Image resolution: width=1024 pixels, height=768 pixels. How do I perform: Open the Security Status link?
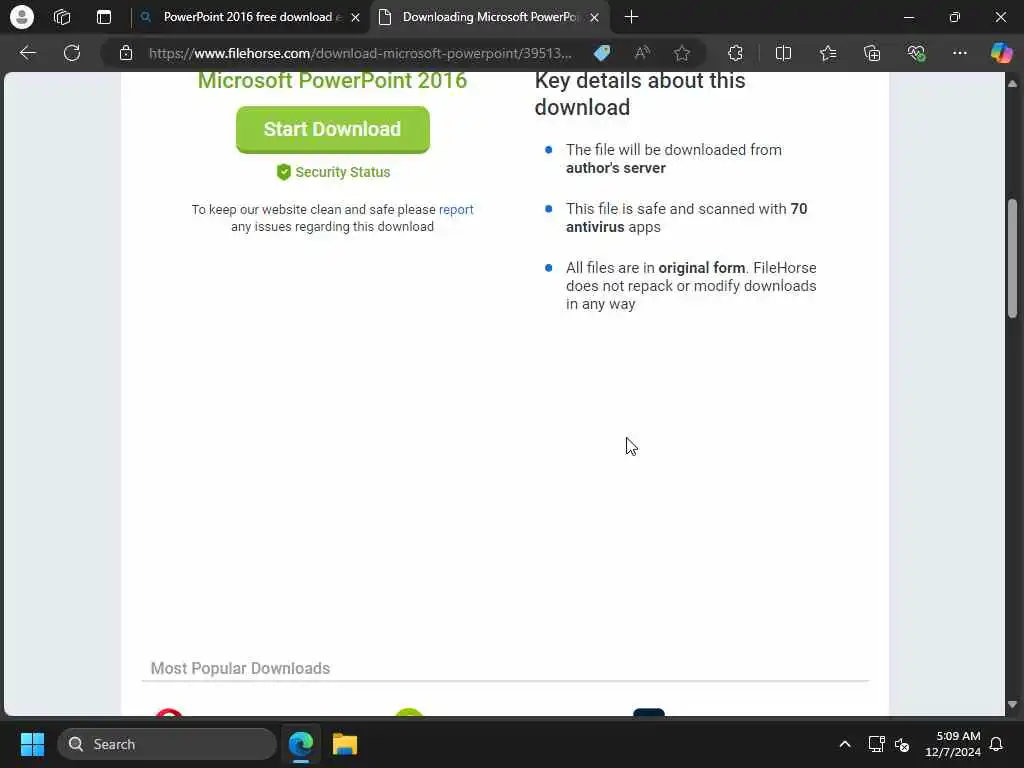click(x=342, y=172)
